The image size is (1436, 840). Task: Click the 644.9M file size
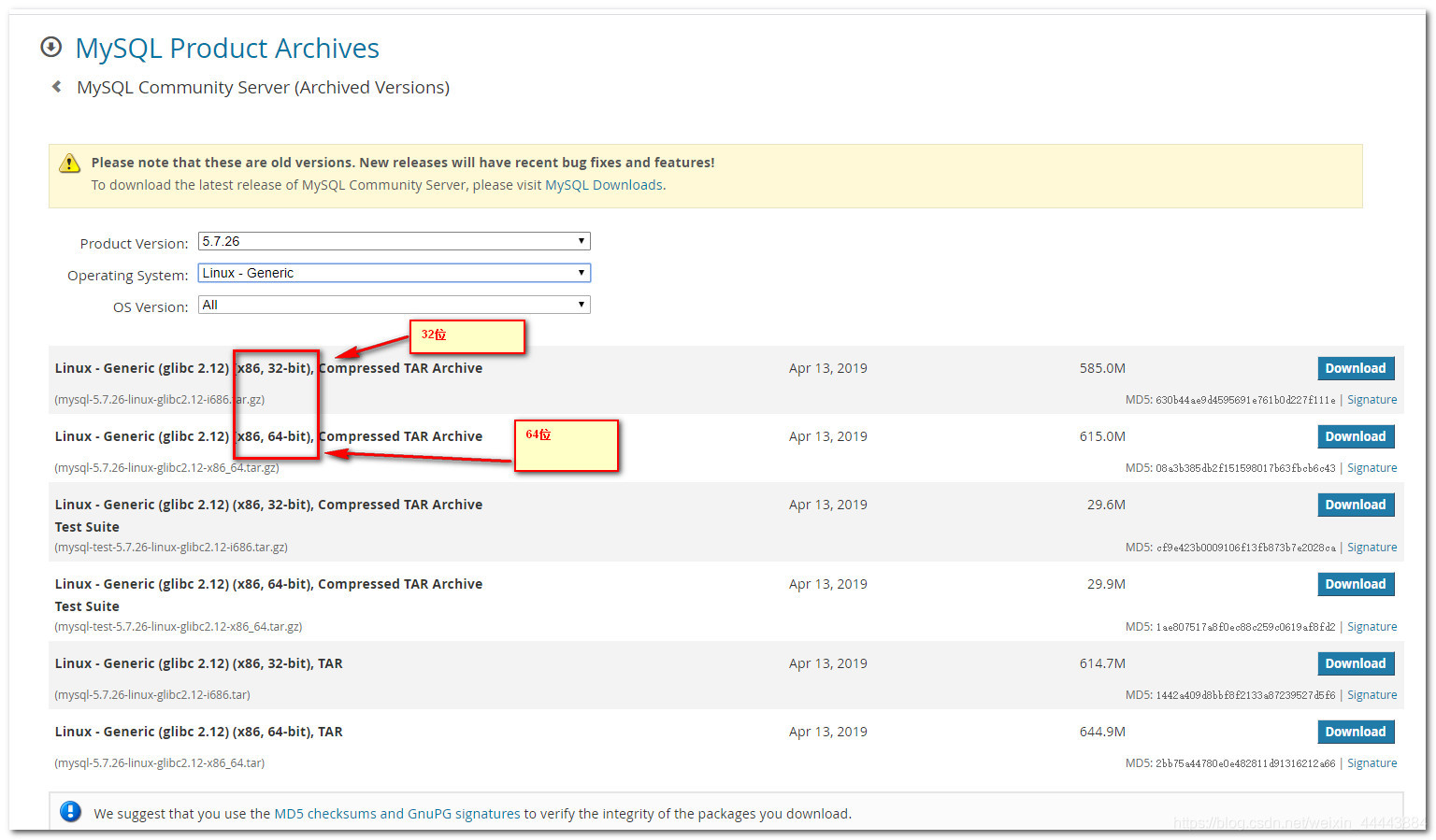[x=1102, y=732]
